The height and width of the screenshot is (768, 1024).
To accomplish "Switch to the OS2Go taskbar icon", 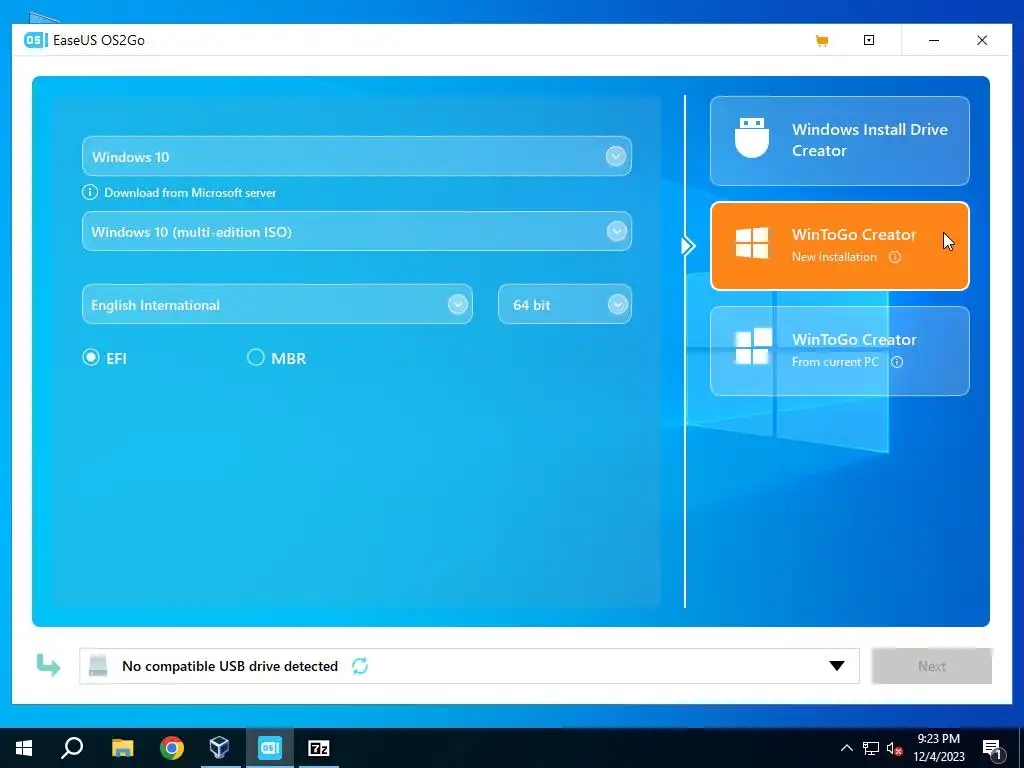I will coord(270,748).
